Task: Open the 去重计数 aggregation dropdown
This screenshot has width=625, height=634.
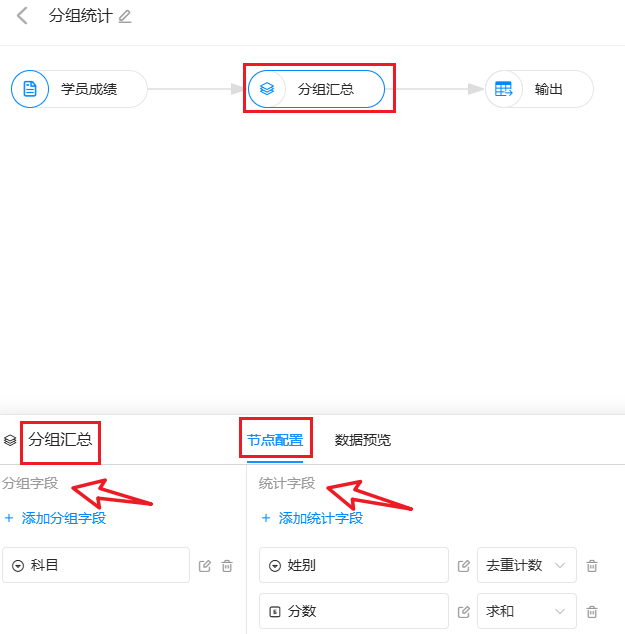Action: (x=526, y=566)
